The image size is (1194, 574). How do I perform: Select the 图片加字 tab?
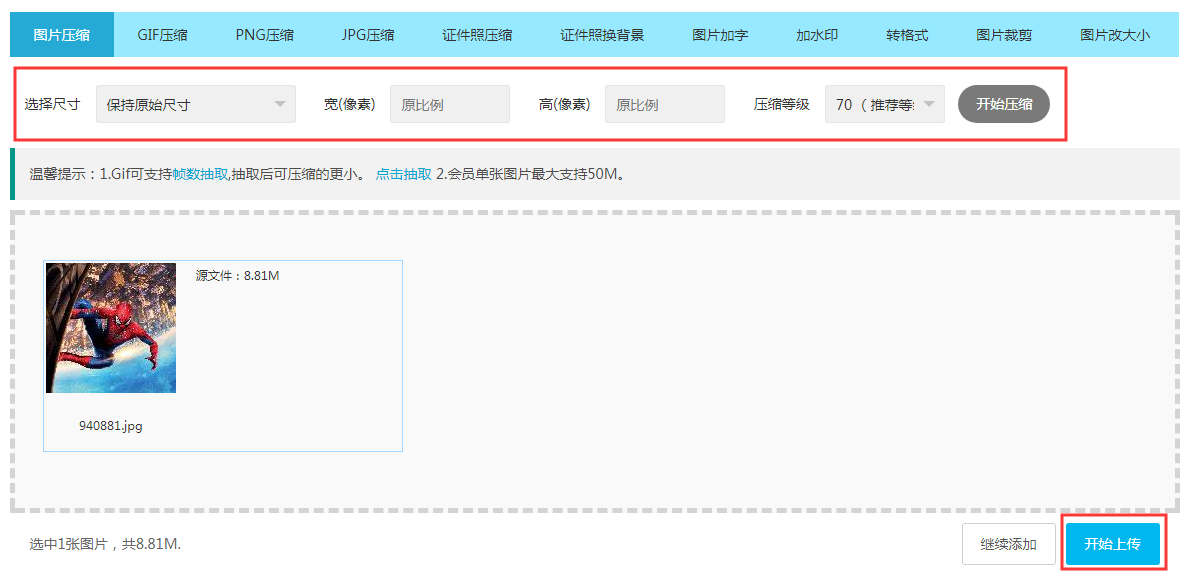click(x=720, y=35)
